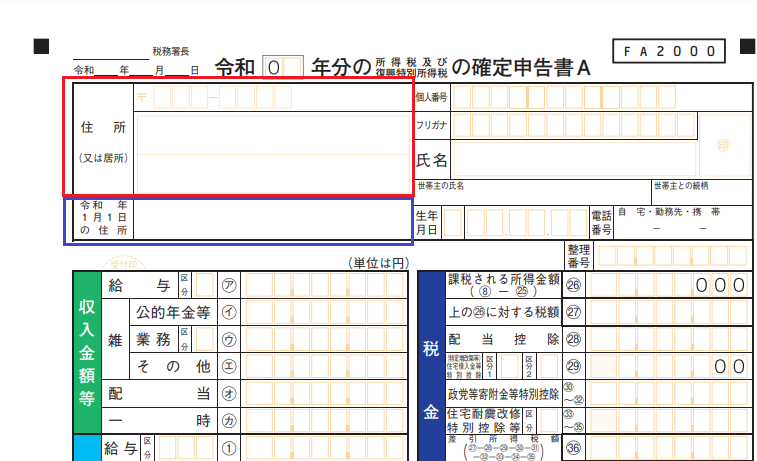Click the その他 ㋓ amount field

(x=324, y=366)
